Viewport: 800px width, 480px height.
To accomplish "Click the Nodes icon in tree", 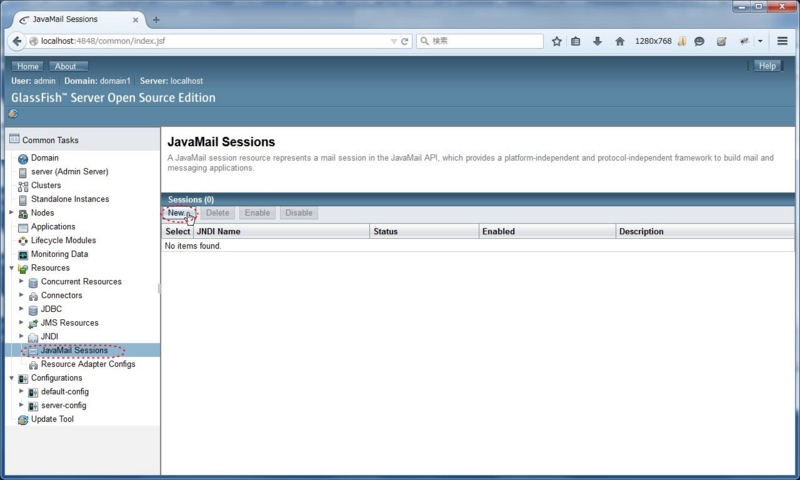I will (22, 214).
